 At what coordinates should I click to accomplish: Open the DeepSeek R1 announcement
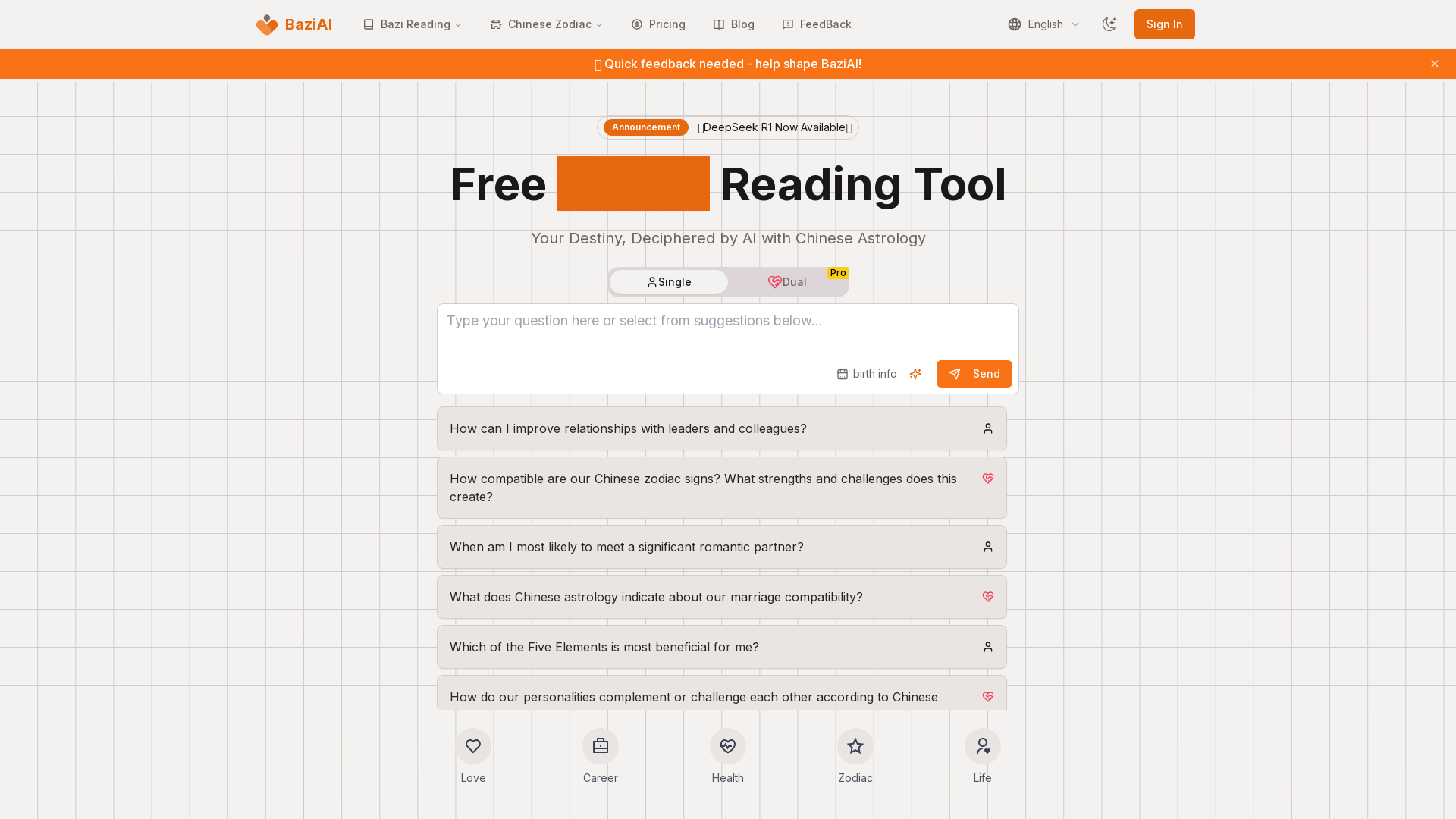(x=775, y=127)
